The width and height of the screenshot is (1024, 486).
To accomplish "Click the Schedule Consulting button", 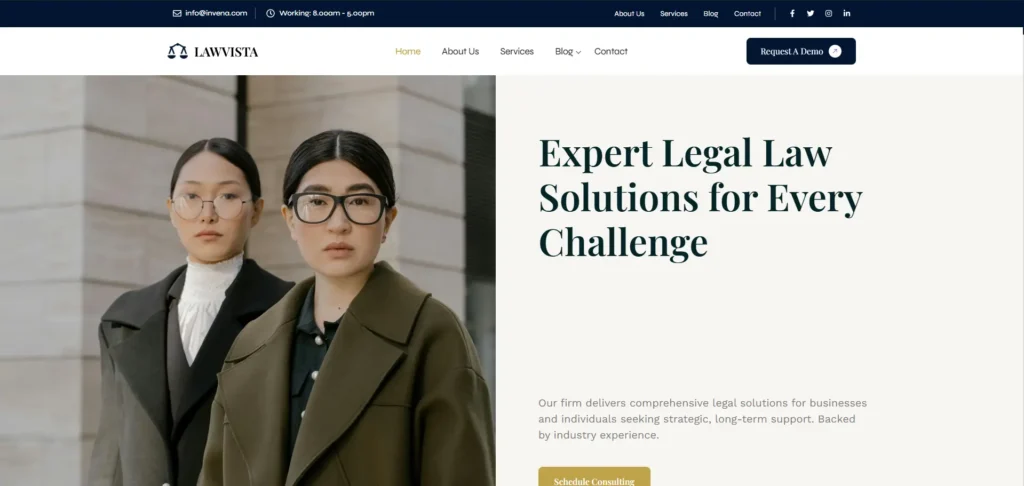I will click(x=594, y=477).
